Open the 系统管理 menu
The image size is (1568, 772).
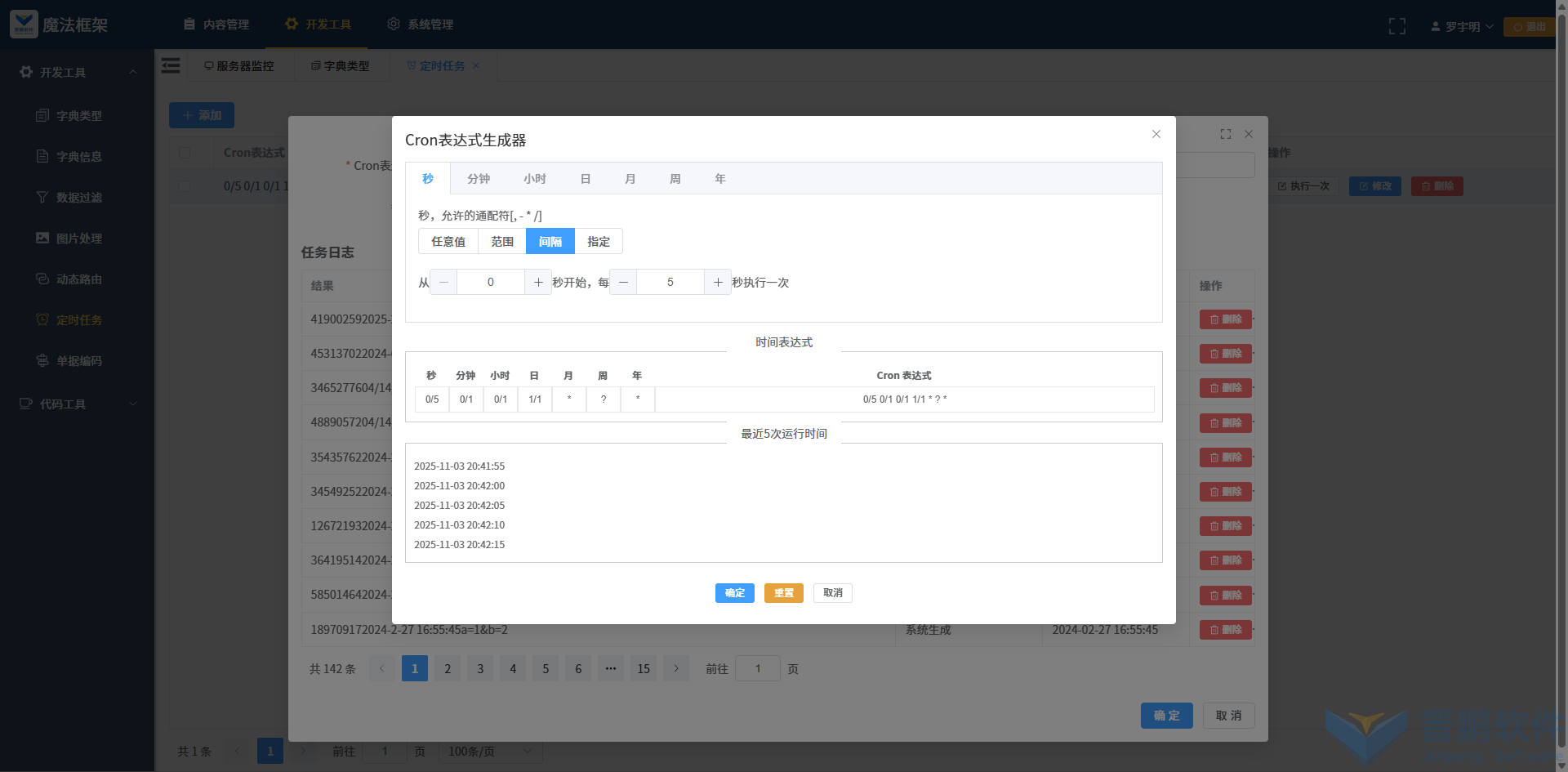pyautogui.click(x=420, y=24)
